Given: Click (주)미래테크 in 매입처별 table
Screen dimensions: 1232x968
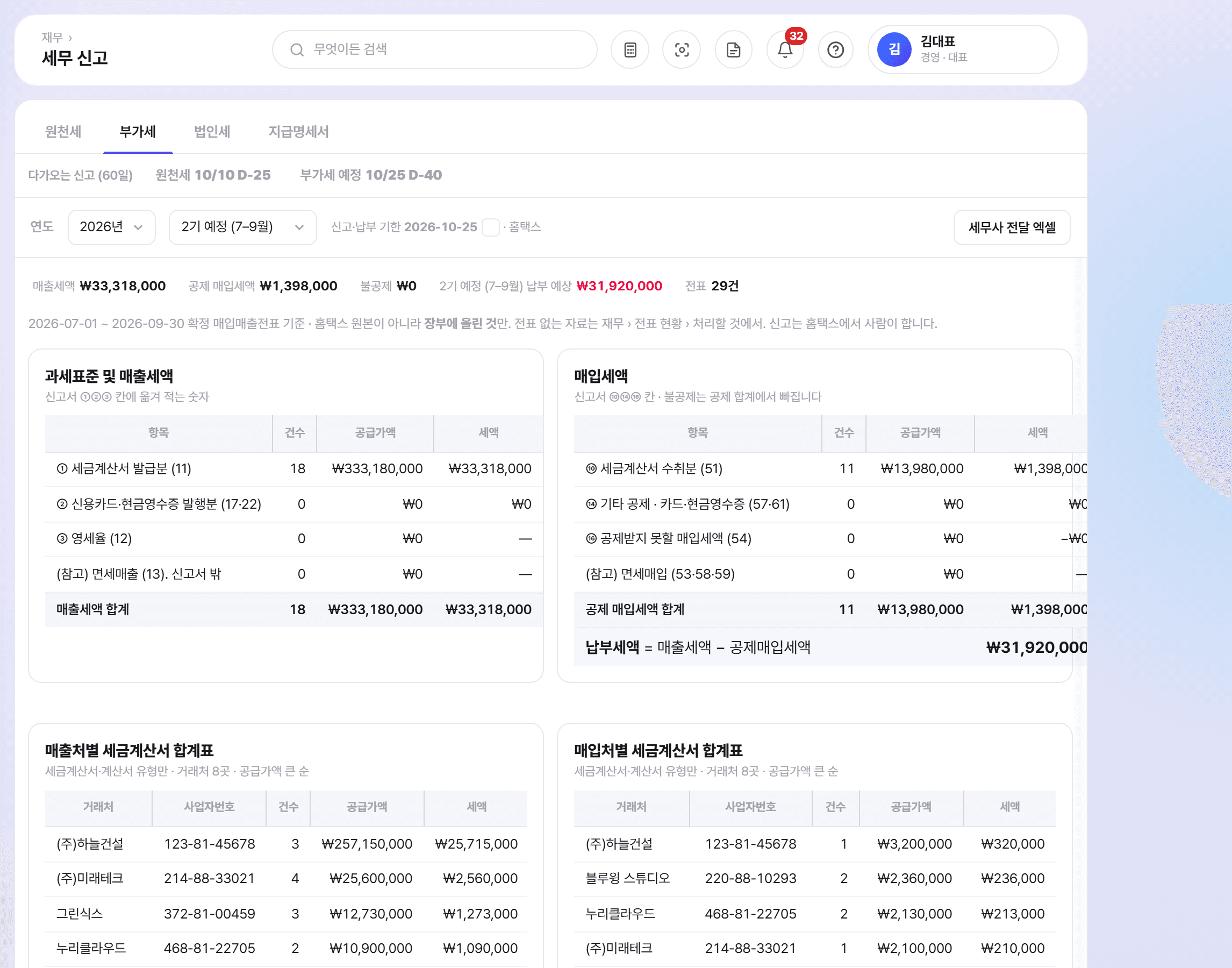Looking at the screenshot, I should [619, 948].
